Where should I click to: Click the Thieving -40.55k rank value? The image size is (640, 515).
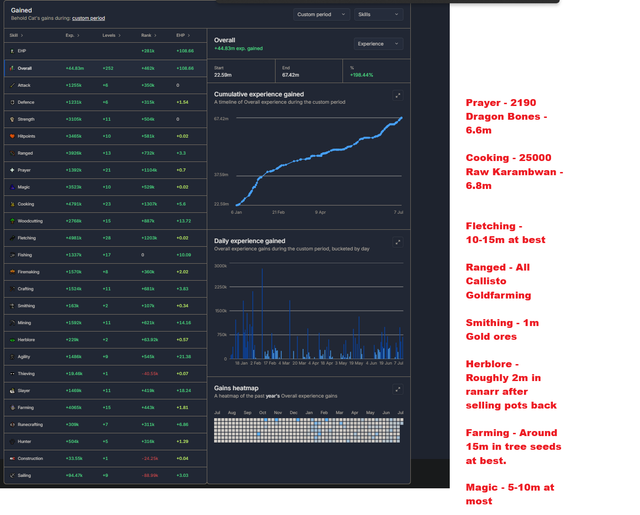[149, 374]
